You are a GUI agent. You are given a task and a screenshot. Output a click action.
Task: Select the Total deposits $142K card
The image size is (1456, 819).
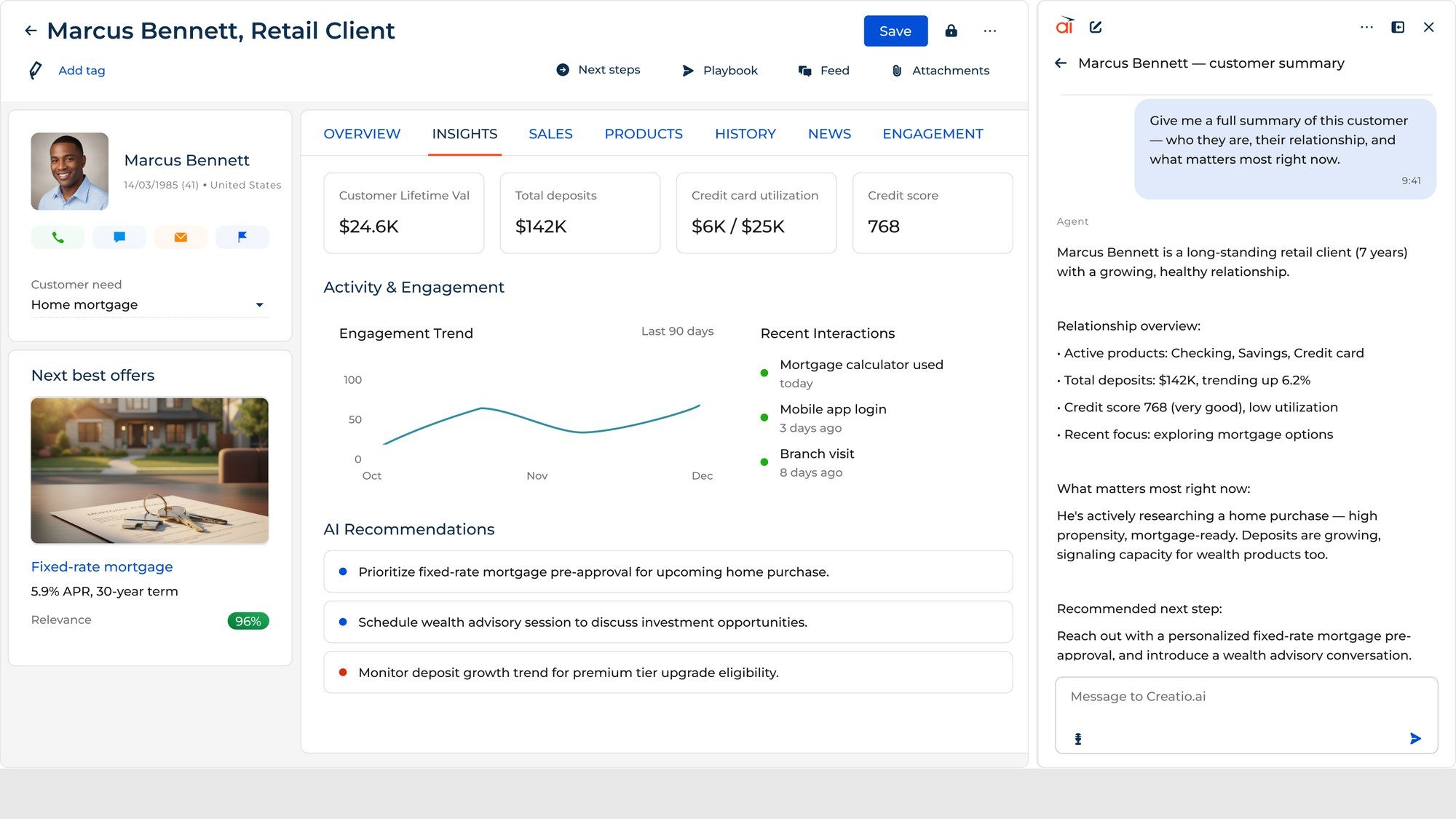(x=580, y=213)
